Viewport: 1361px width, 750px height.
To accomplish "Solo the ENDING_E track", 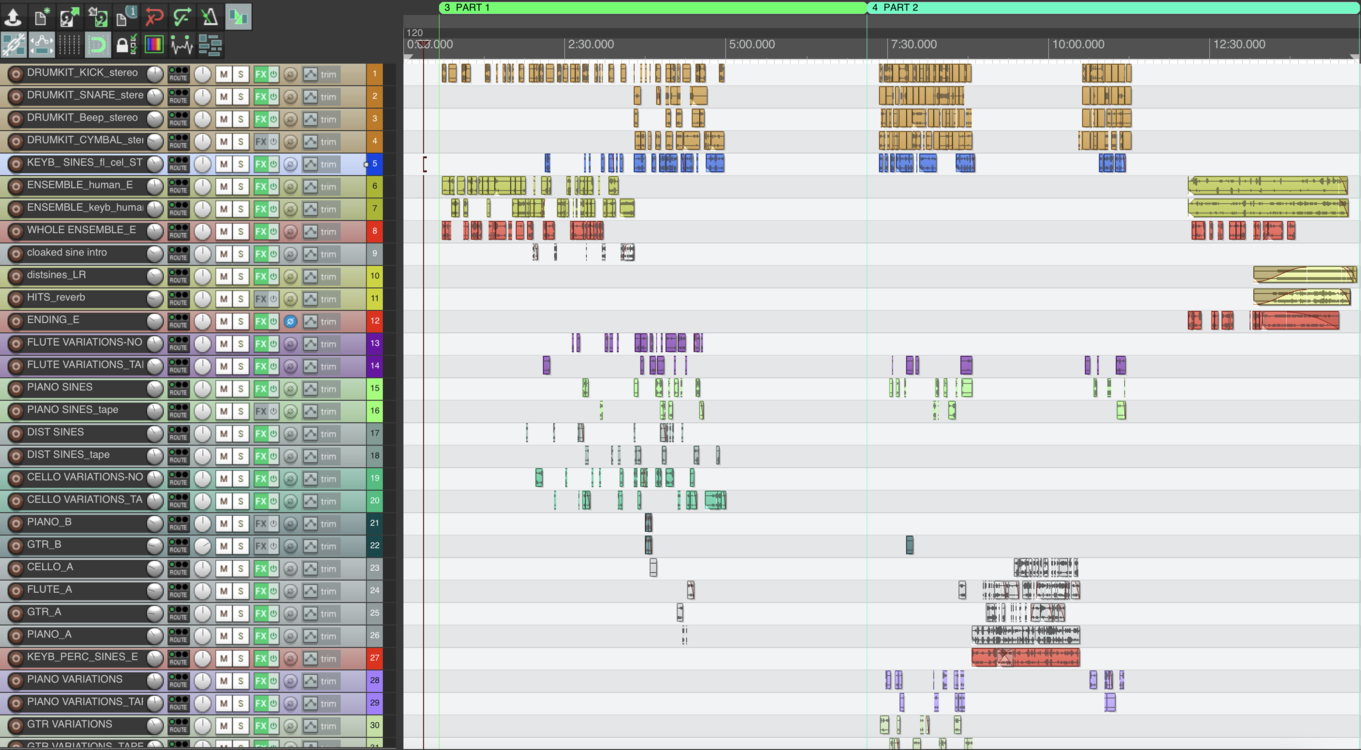I will click(241, 322).
